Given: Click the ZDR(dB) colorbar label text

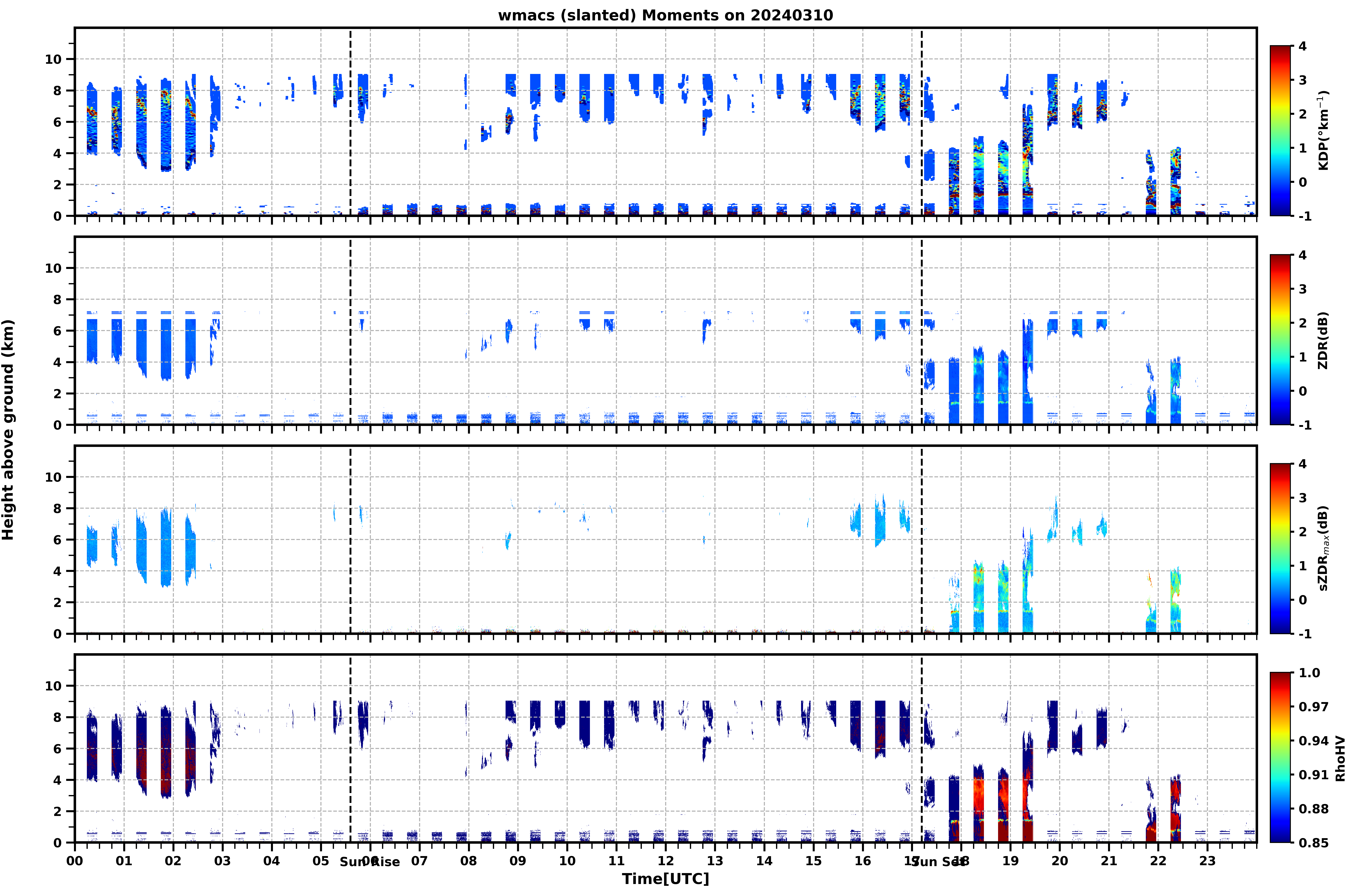Looking at the screenshot, I should [x=1323, y=340].
